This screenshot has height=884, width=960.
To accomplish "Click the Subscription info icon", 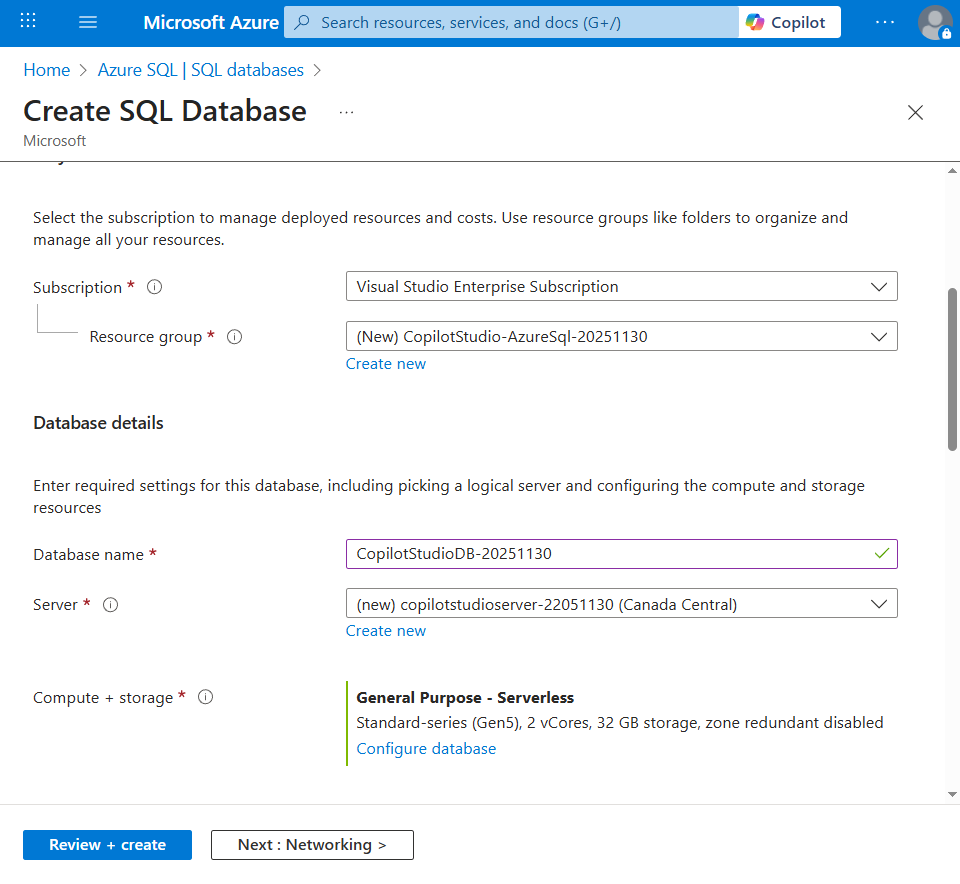I will [x=155, y=287].
